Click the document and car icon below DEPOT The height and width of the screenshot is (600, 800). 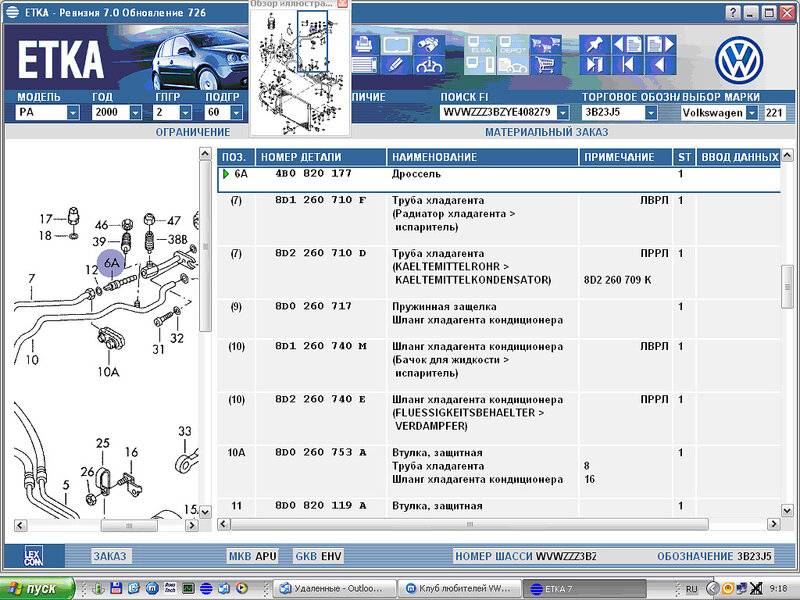click(x=512, y=65)
